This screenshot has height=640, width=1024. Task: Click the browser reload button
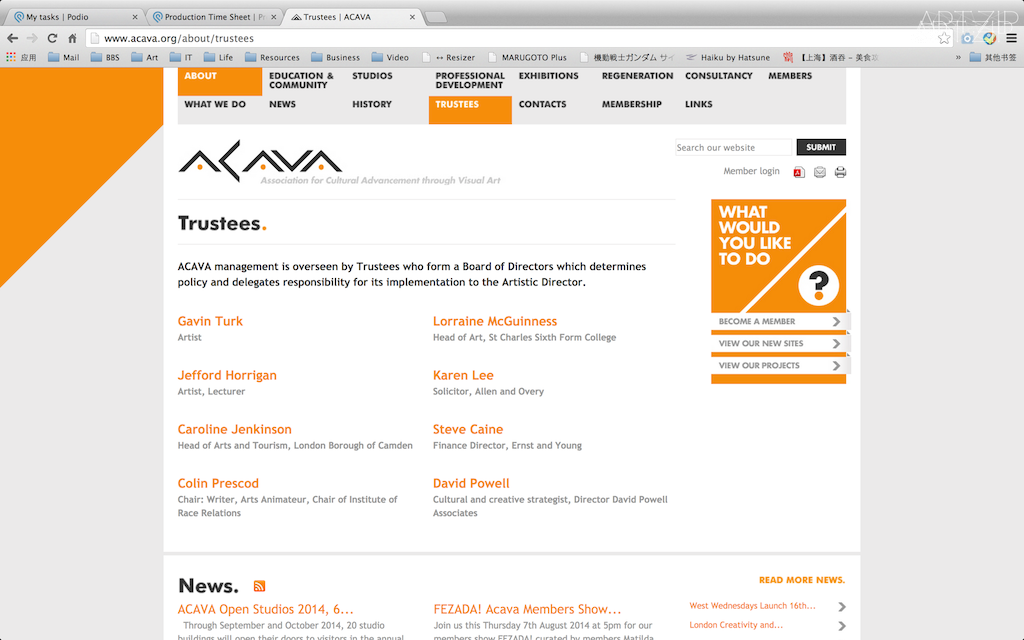tap(51, 38)
